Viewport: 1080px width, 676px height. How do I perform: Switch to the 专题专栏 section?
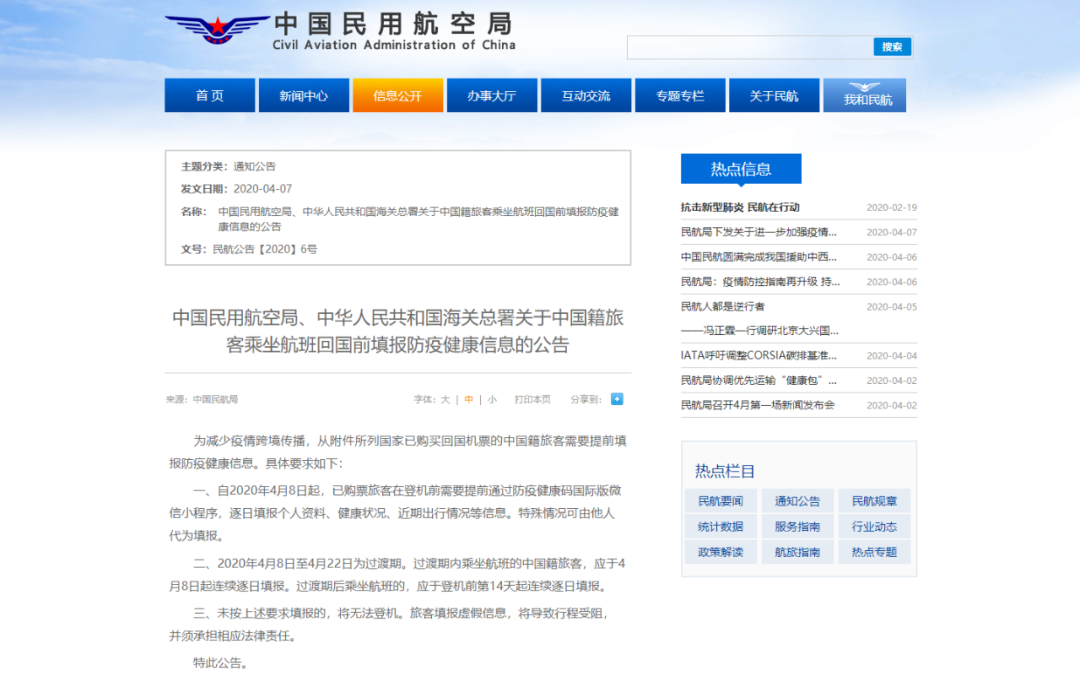pyautogui.click(x=680, y=96)
